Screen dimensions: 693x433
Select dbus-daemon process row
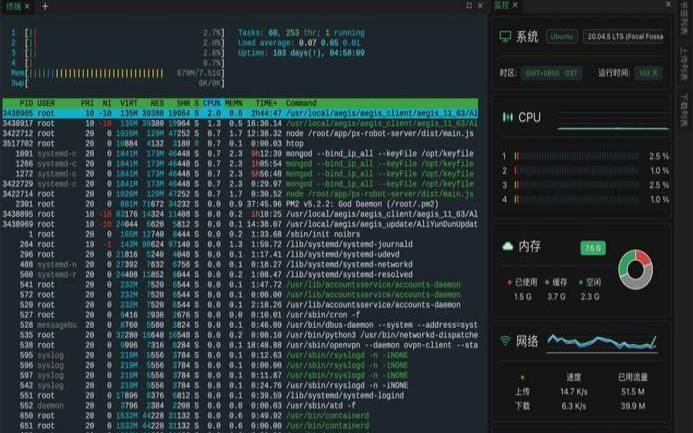(240, 325)
